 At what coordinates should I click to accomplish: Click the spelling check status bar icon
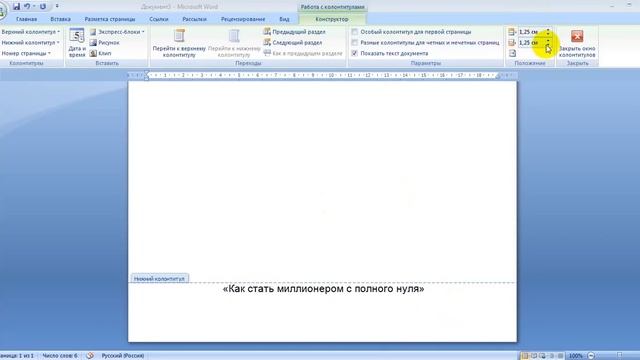(x=90, y=356)
